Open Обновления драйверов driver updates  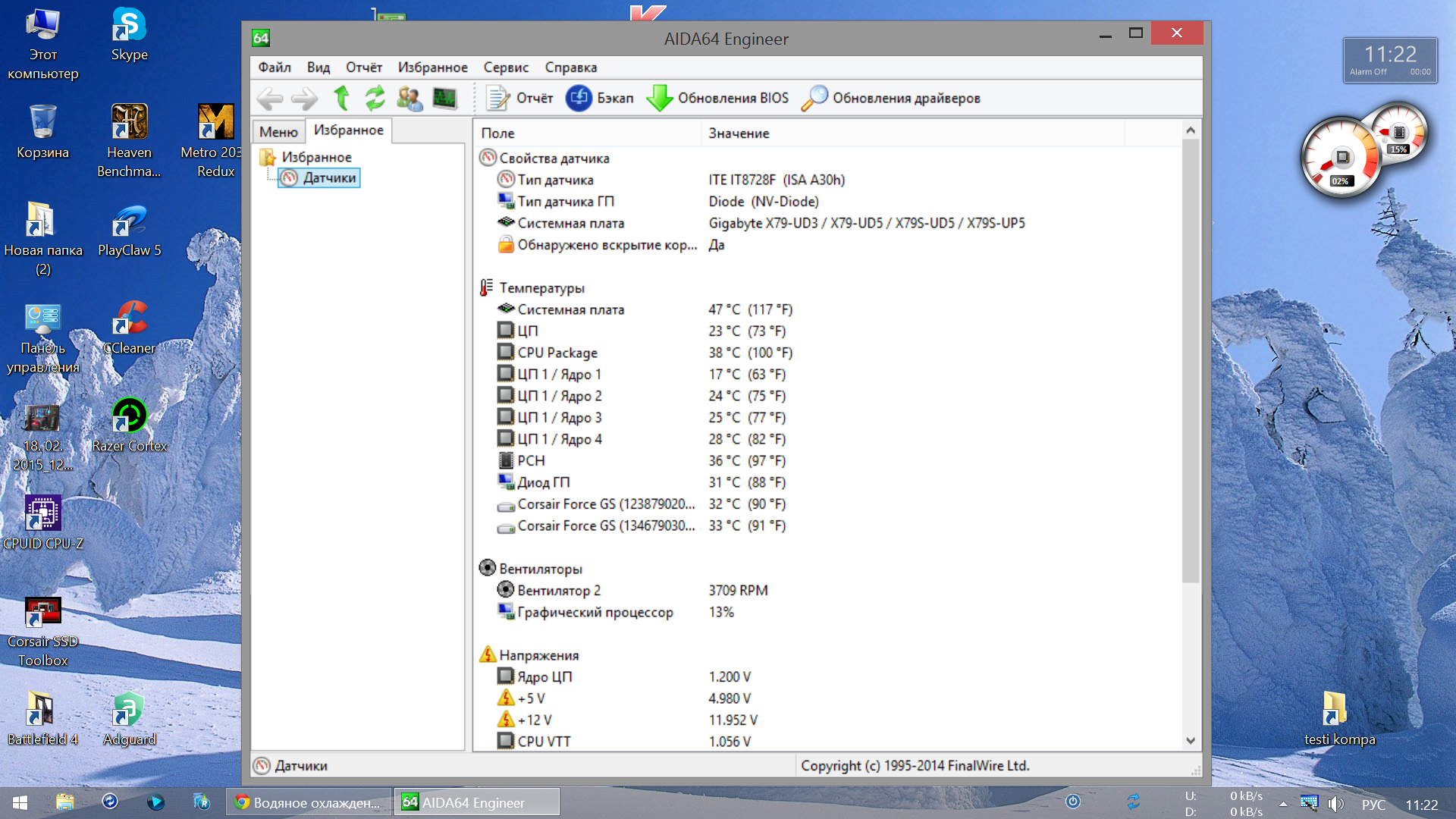891,99
